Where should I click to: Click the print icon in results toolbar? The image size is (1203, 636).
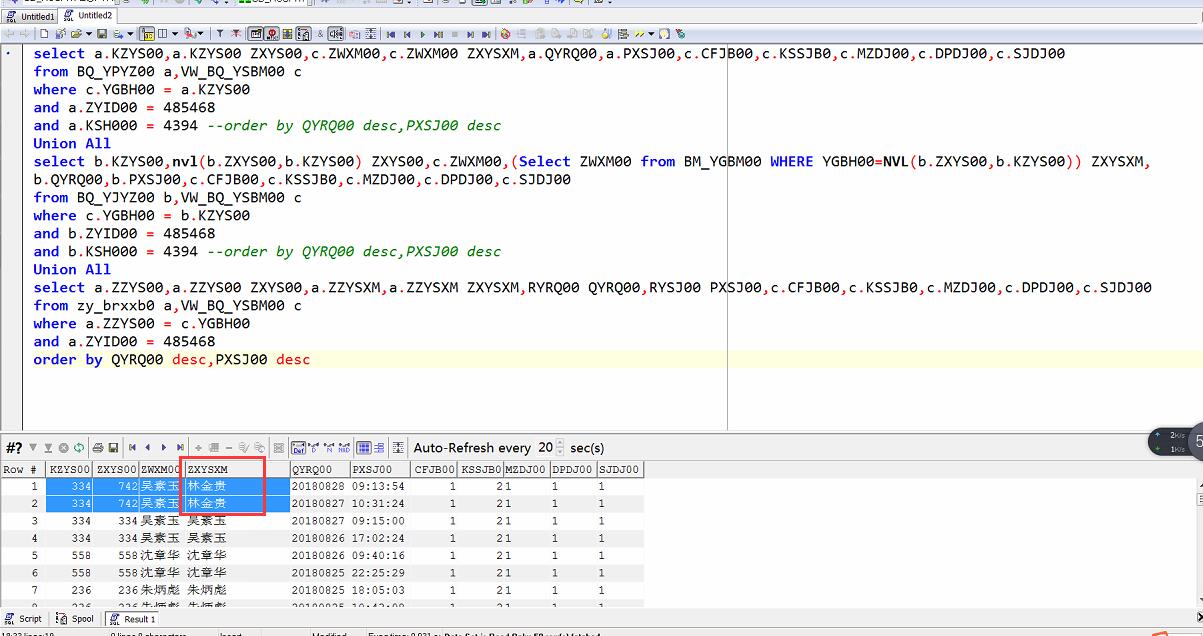pyautogui.click(x=98, y=448)
